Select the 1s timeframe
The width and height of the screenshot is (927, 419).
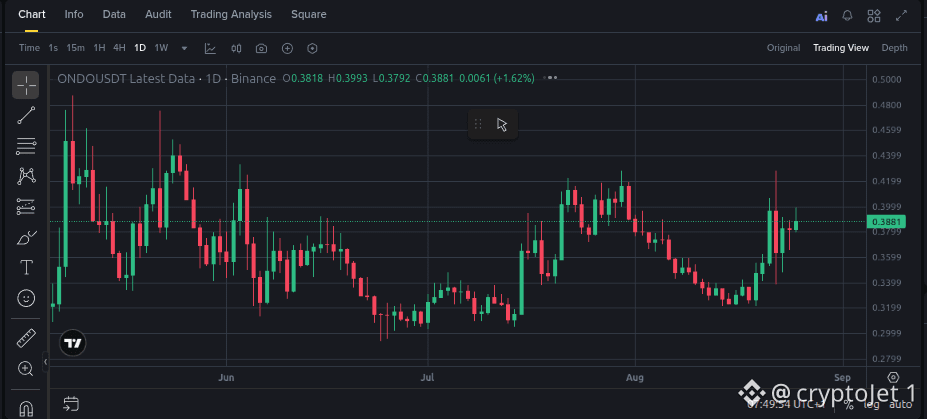[53, 48]
